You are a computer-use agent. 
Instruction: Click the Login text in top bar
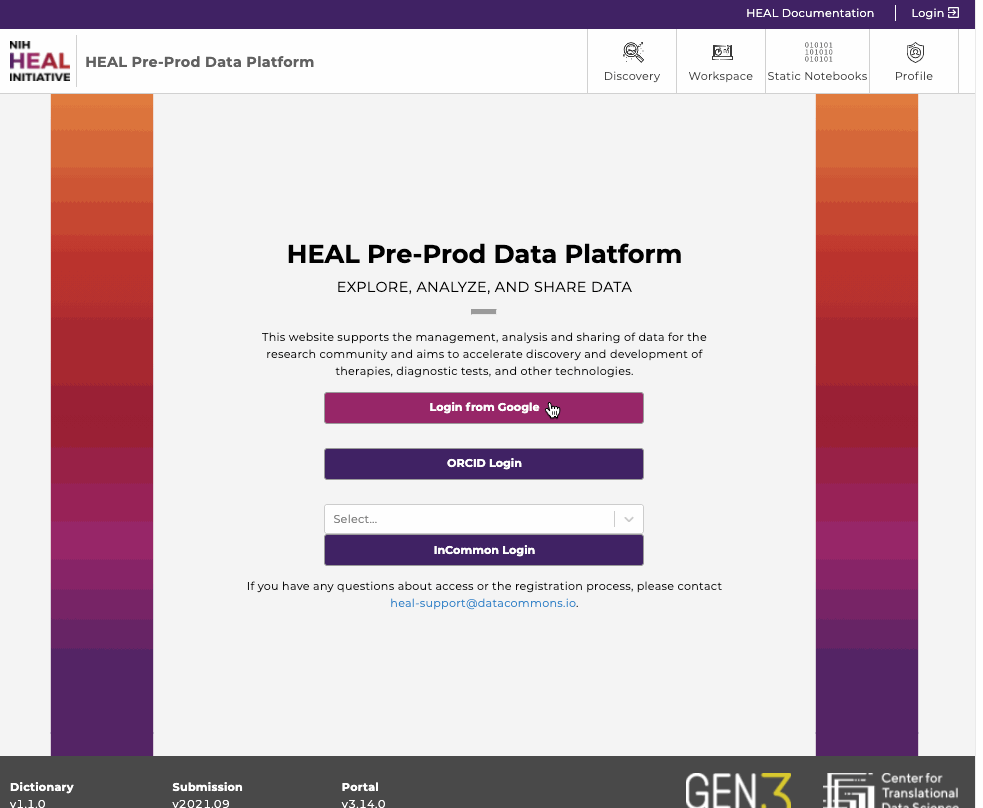coord(927,13)
